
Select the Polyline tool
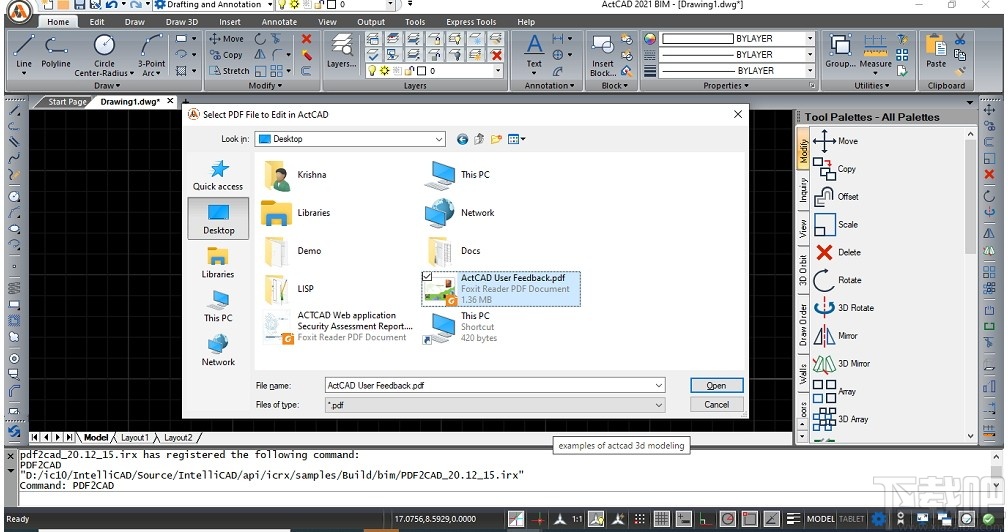[x=56, y=51]
